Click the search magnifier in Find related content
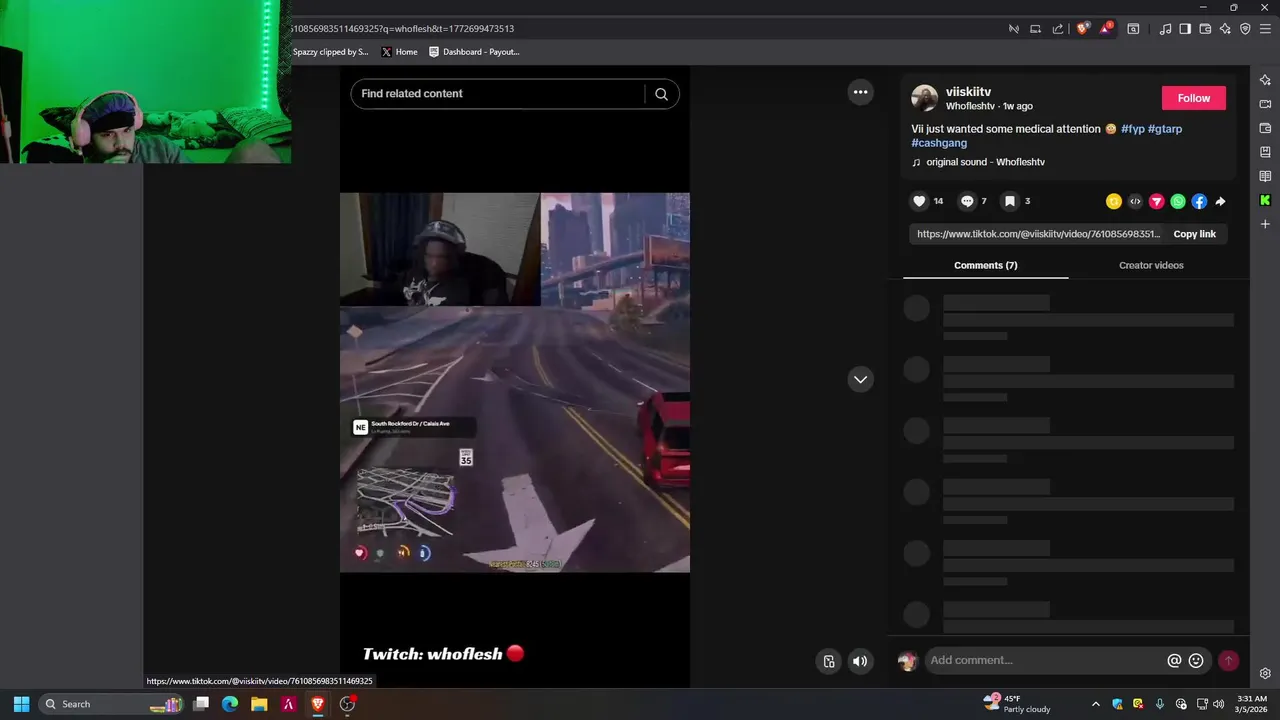The image size is (1280, 720). pyautogui.click(x=661, y=94)
